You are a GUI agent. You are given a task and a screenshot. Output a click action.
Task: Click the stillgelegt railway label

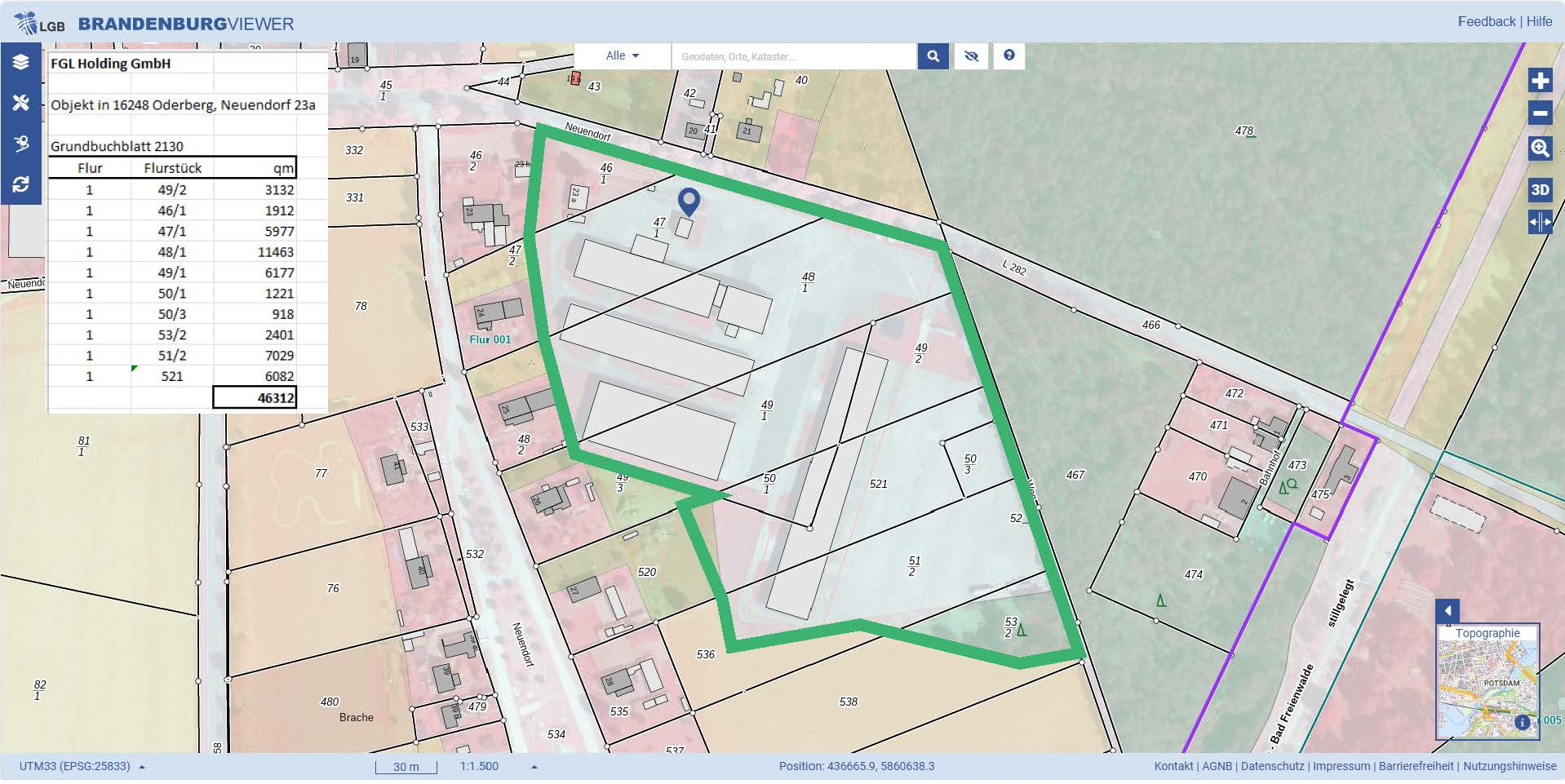tap(1341, 602)
